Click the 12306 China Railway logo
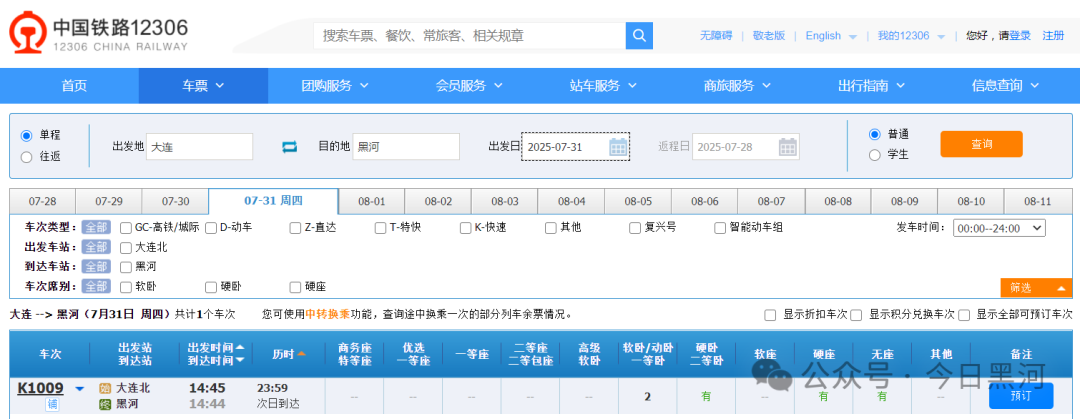This screenshot has width=1080, height=419. point(98,34)
